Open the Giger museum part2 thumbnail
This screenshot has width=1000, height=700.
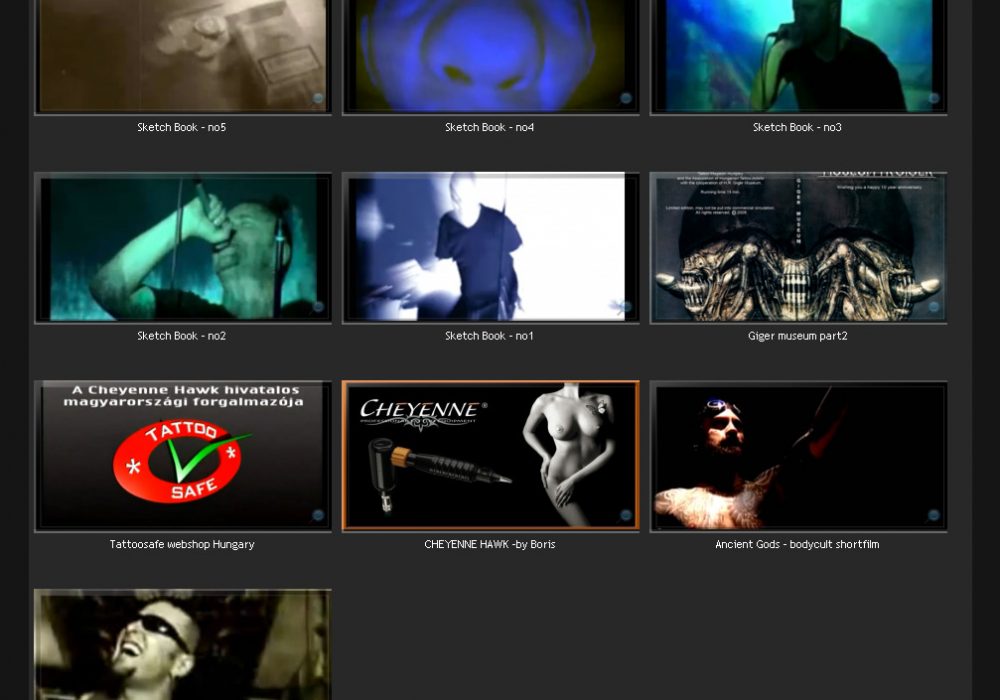pyautogui.click(x=798, y=247)
